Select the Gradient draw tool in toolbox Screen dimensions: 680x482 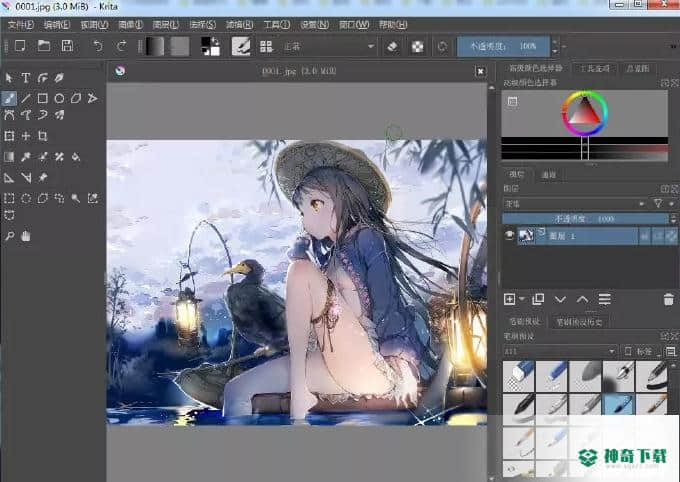click(9, 157)
